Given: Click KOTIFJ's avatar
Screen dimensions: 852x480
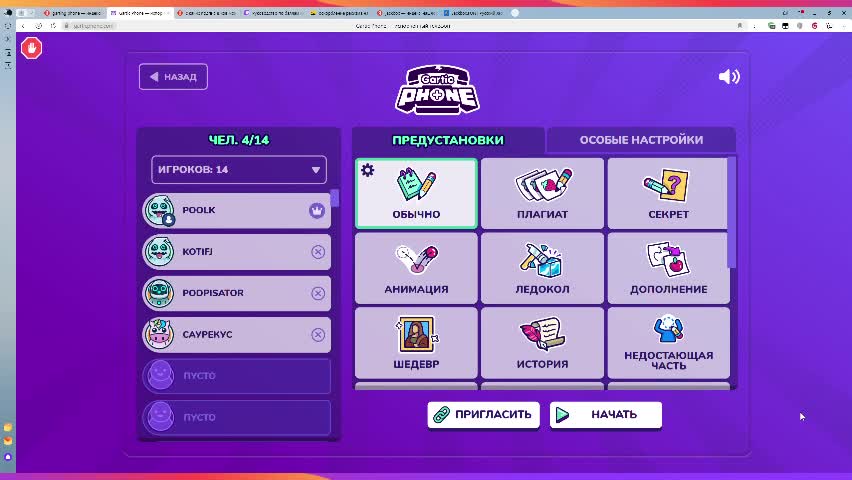Looking at the screenshot, I should pos(159,252).
